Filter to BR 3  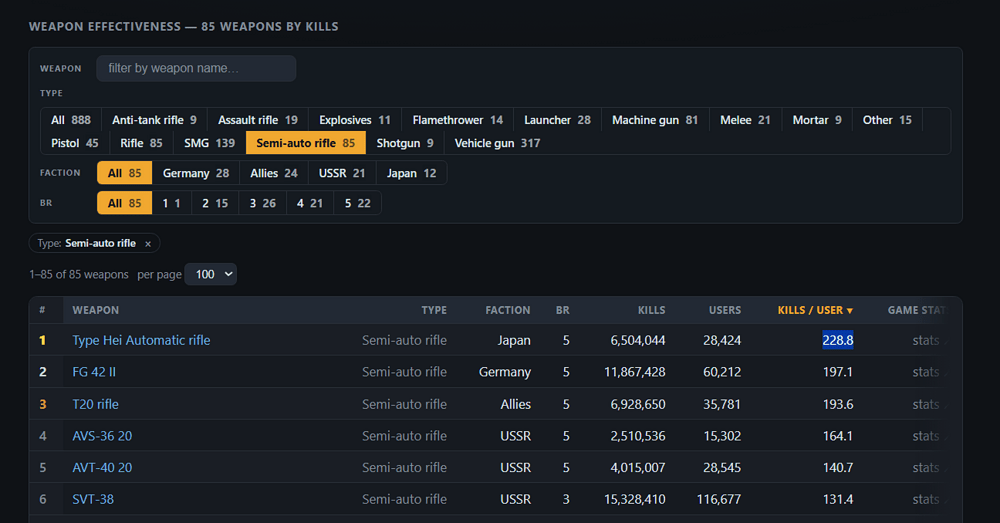(x=262, y=203)
